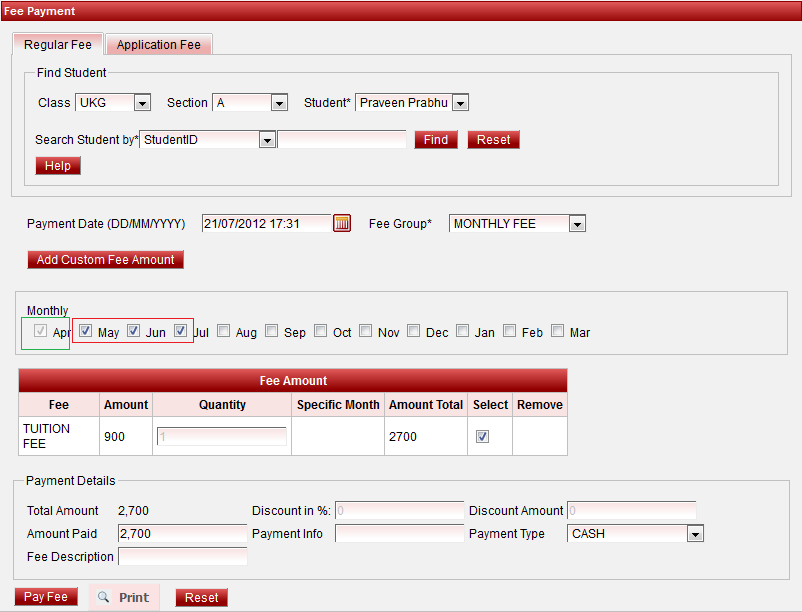Tick the Aug month checkbox
The width and height of the screenshot is (802, 612).
coord(224,331)
